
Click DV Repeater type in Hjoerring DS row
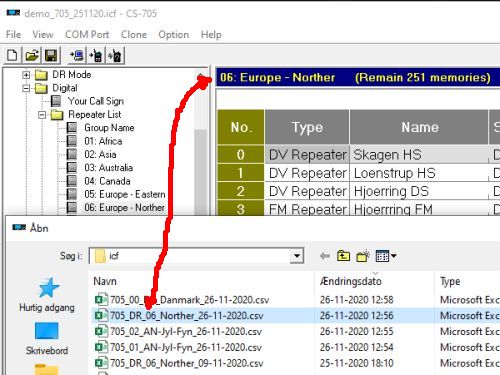pyautogui.click(x=307, y=191)
